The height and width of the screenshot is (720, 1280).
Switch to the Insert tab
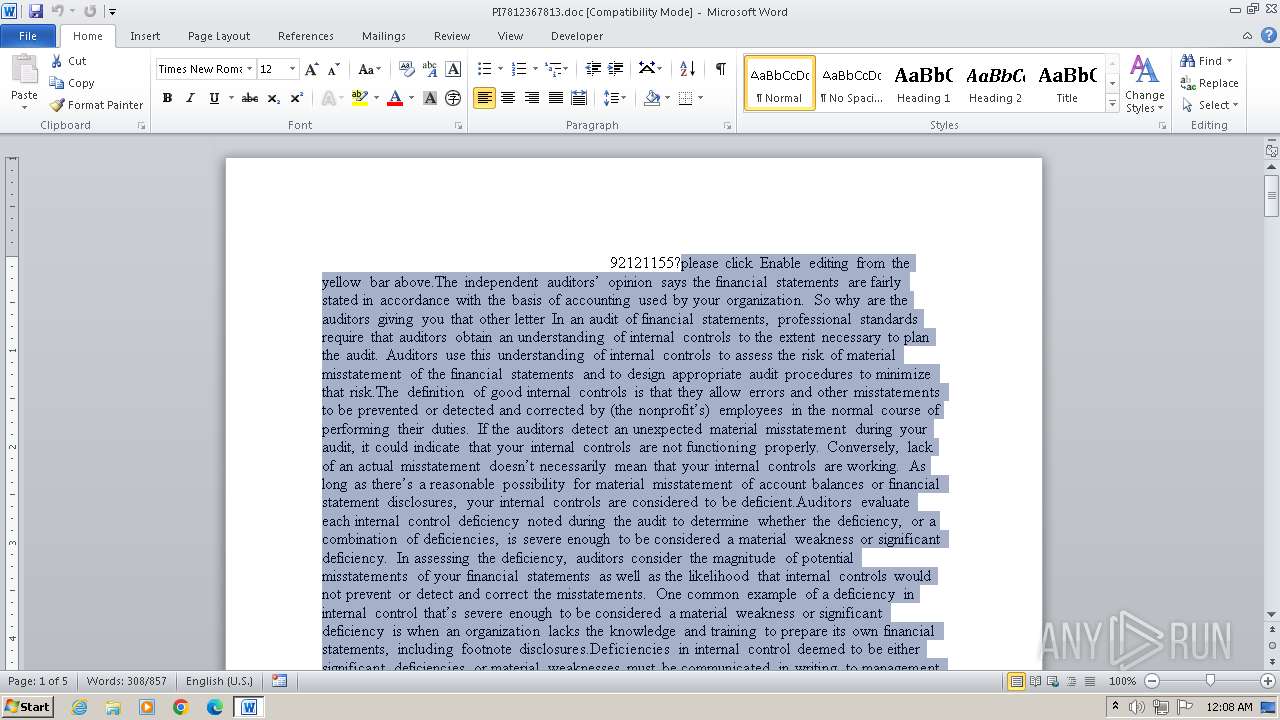click(145, 36)
